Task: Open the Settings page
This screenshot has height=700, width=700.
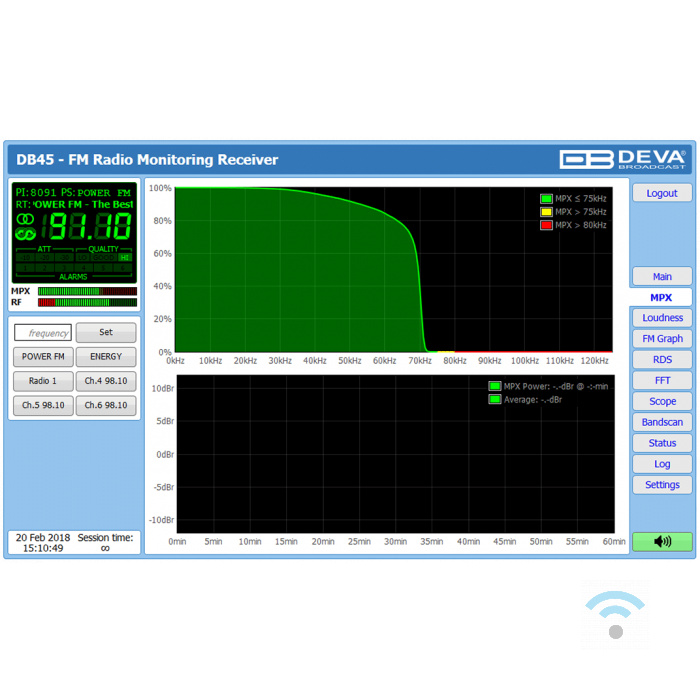Action: [662, 485]
